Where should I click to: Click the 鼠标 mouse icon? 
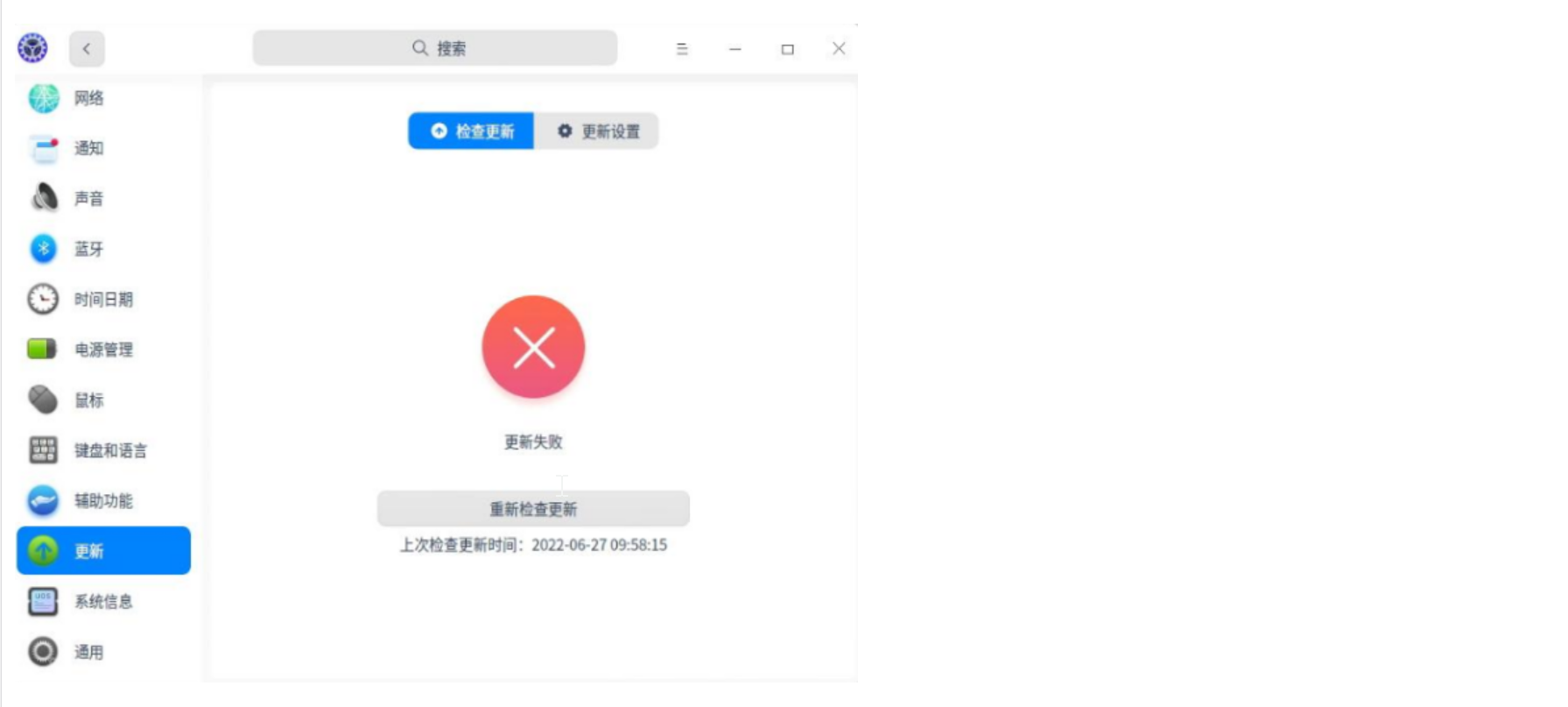pos(43,399)
